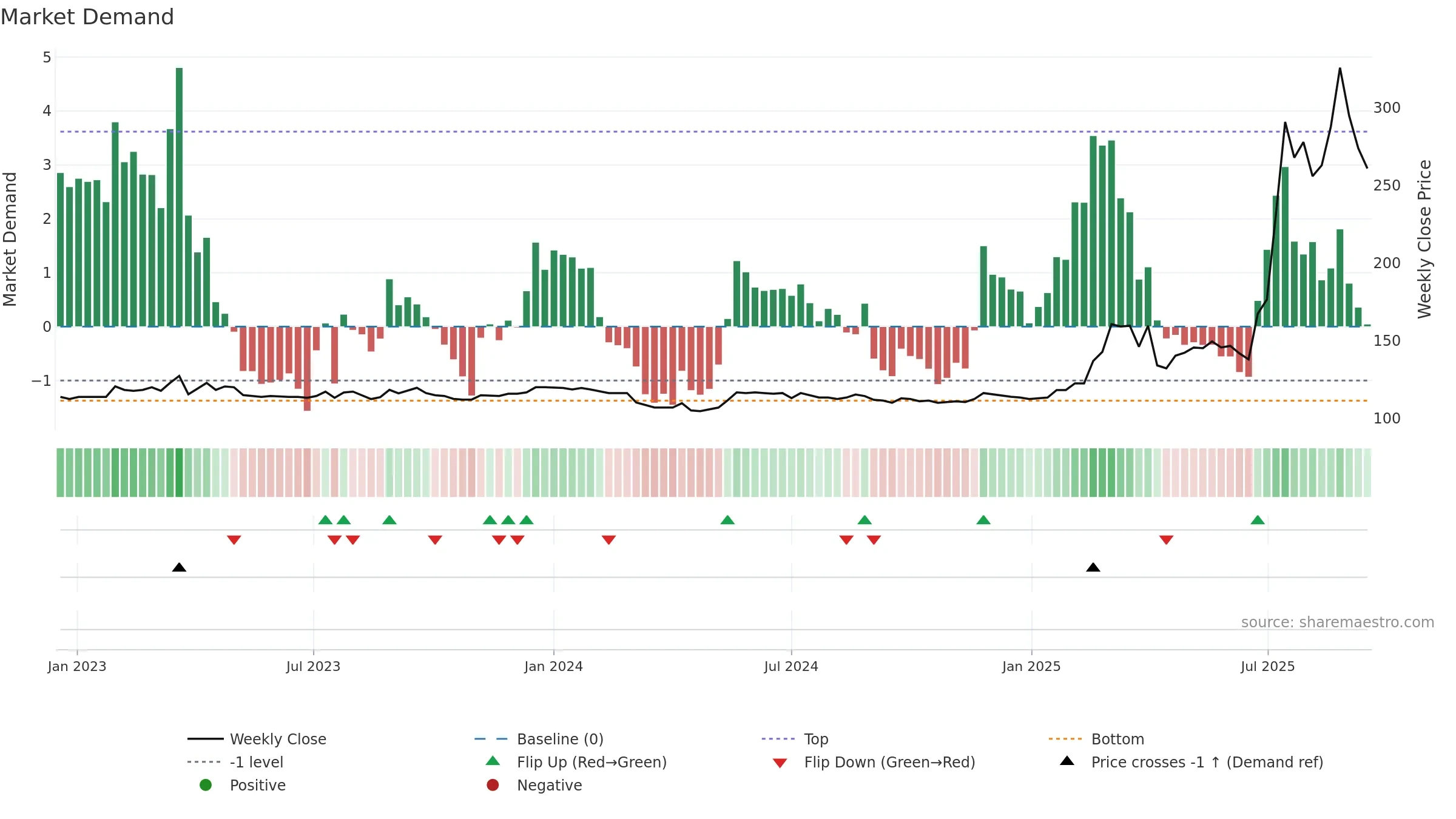Toggle the Top legend entry
The image size is (1456, 819).
click(795, 739)
